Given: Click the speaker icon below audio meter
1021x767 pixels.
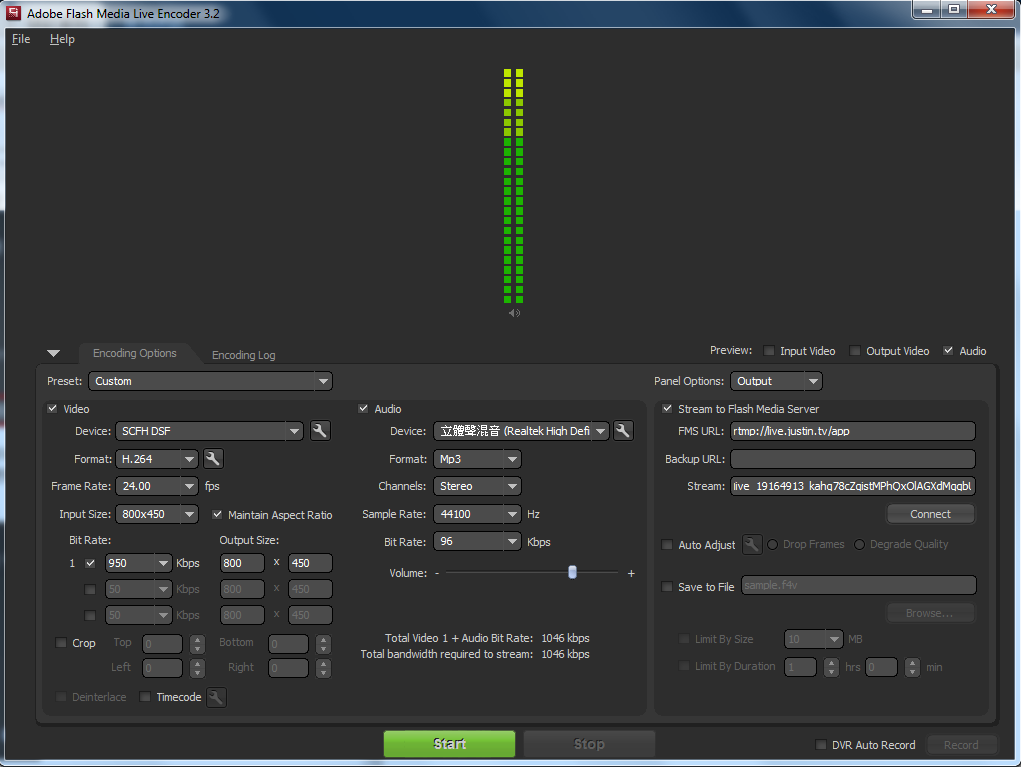Looking at the screenshot, I should pyautogui.click(x=514, y=313).
